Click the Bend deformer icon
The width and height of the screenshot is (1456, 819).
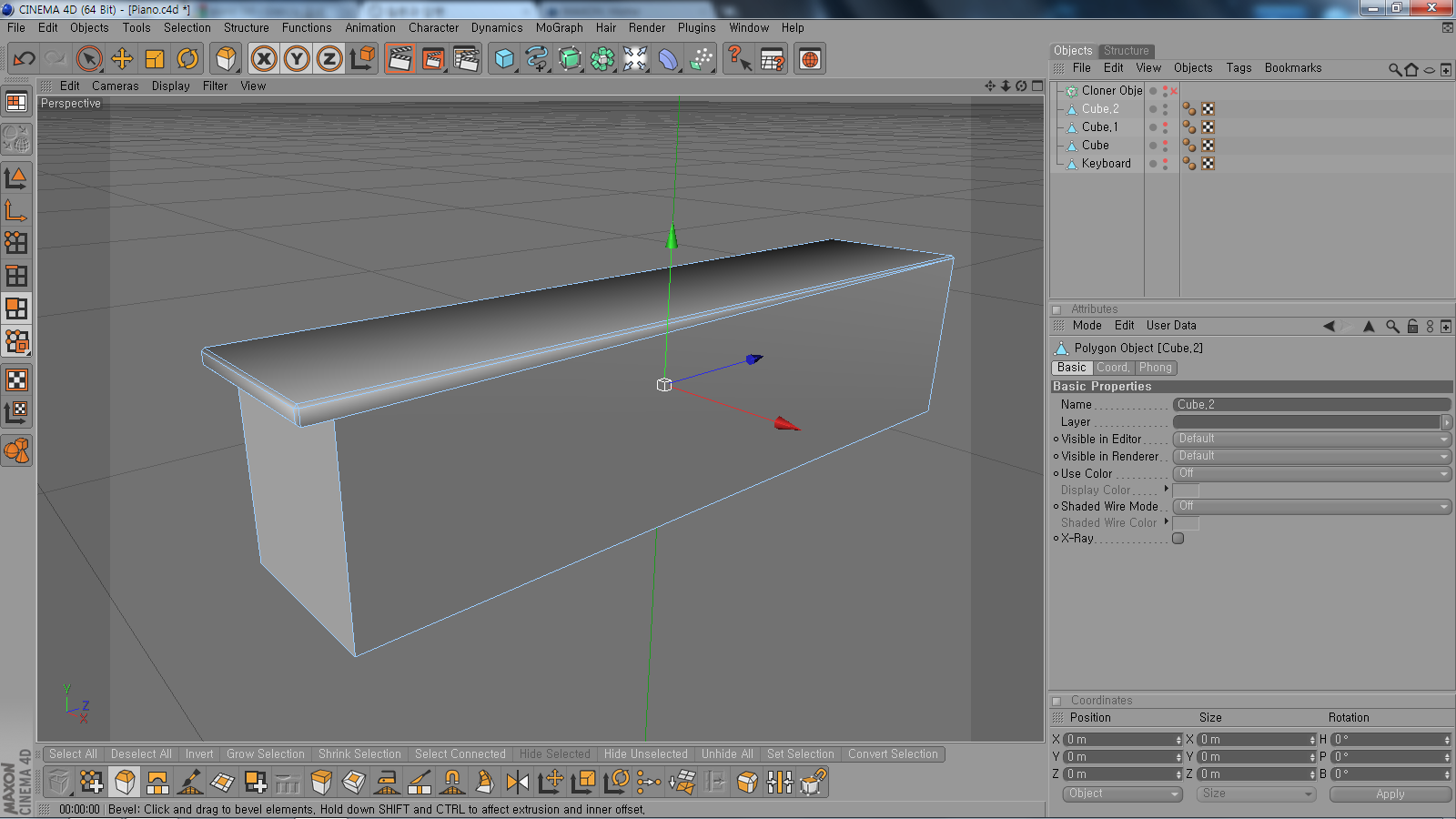click(x=668, y=59)
